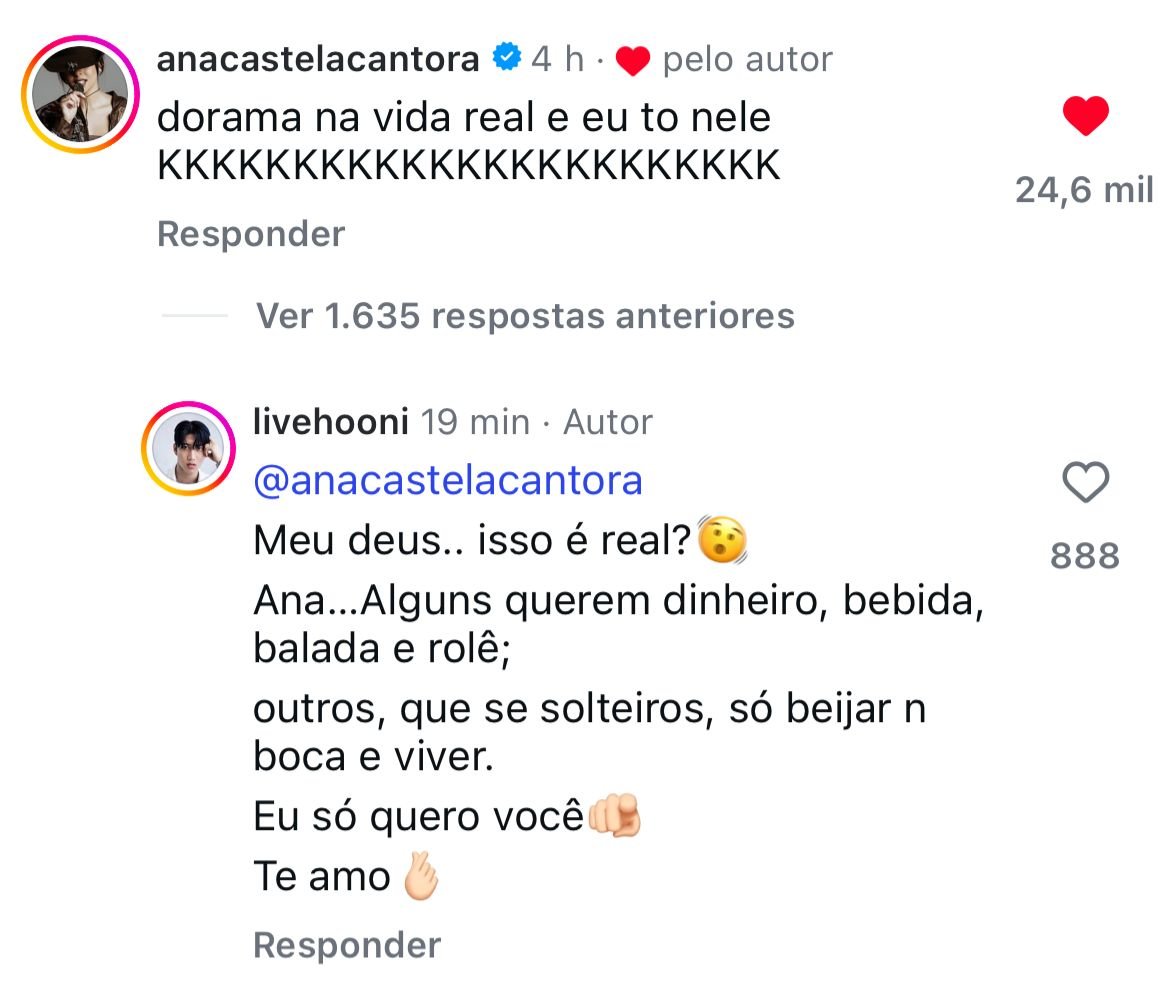Open anacastelacantora's profile picture

pyautogui.click(x=80, y=94)
